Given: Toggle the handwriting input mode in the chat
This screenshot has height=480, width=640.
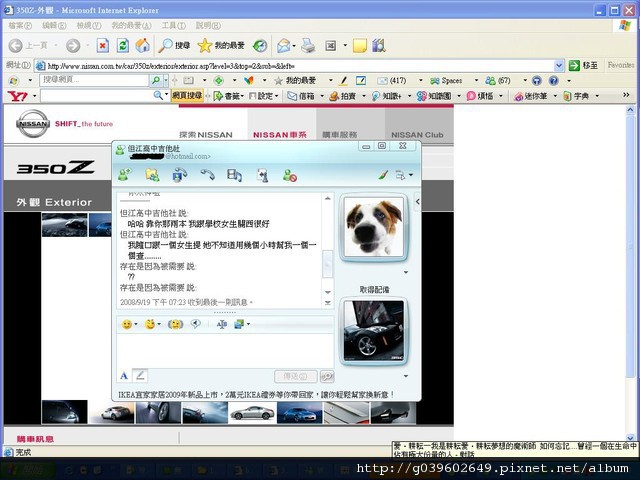Looking at the screenshot, I should click(x=140, y=376).
